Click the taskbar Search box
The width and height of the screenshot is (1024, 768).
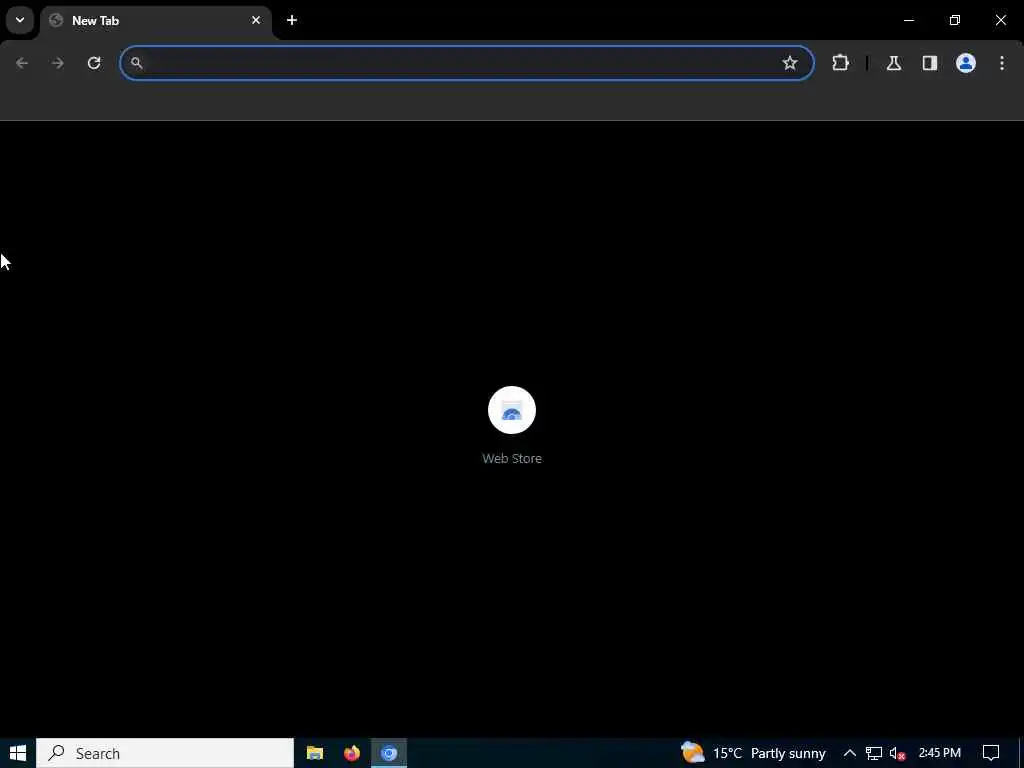click(165, 753)
